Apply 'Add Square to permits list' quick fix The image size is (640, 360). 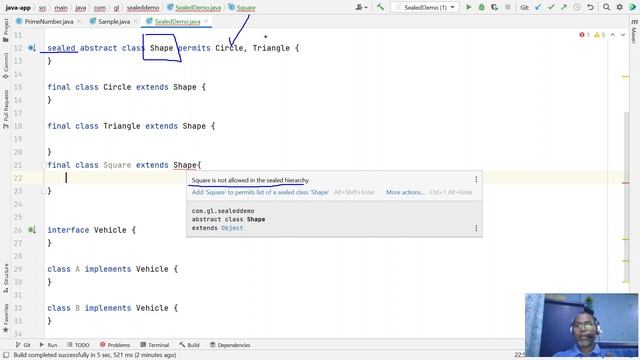point(260,192)
